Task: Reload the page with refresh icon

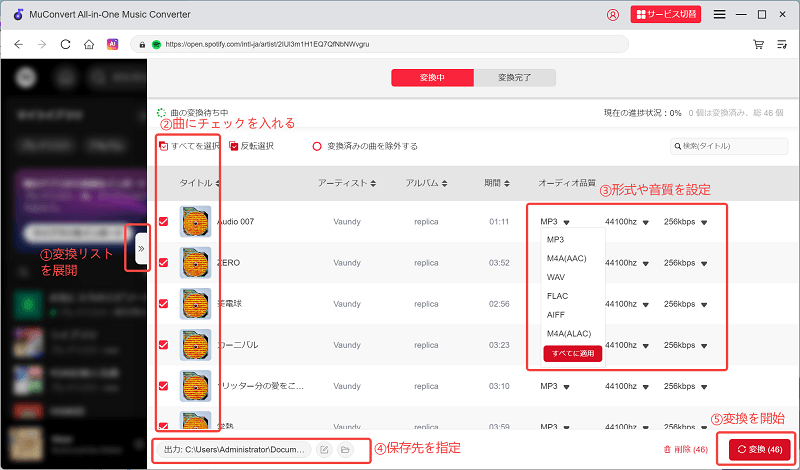Action: (x=65, y=44)
